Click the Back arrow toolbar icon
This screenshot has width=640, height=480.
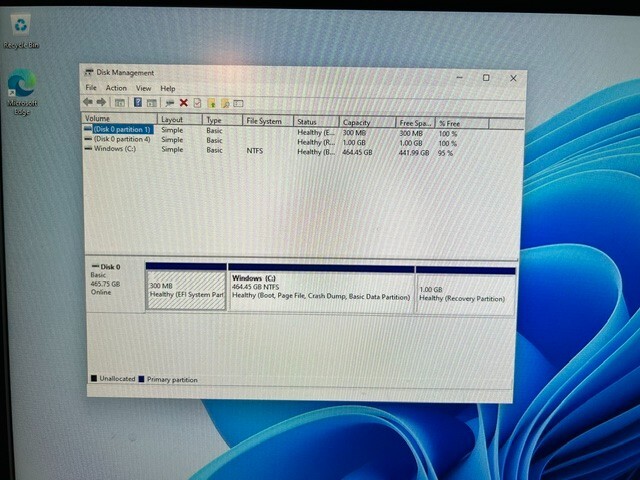(x=87, y=102)
